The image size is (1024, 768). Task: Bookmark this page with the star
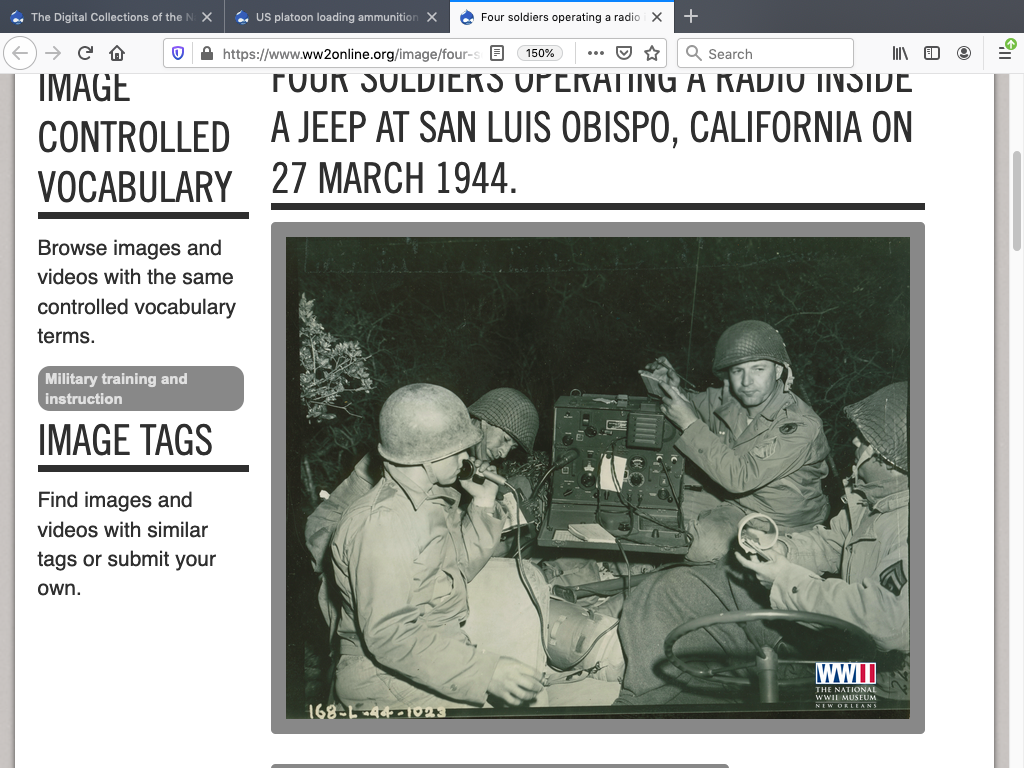652,54
